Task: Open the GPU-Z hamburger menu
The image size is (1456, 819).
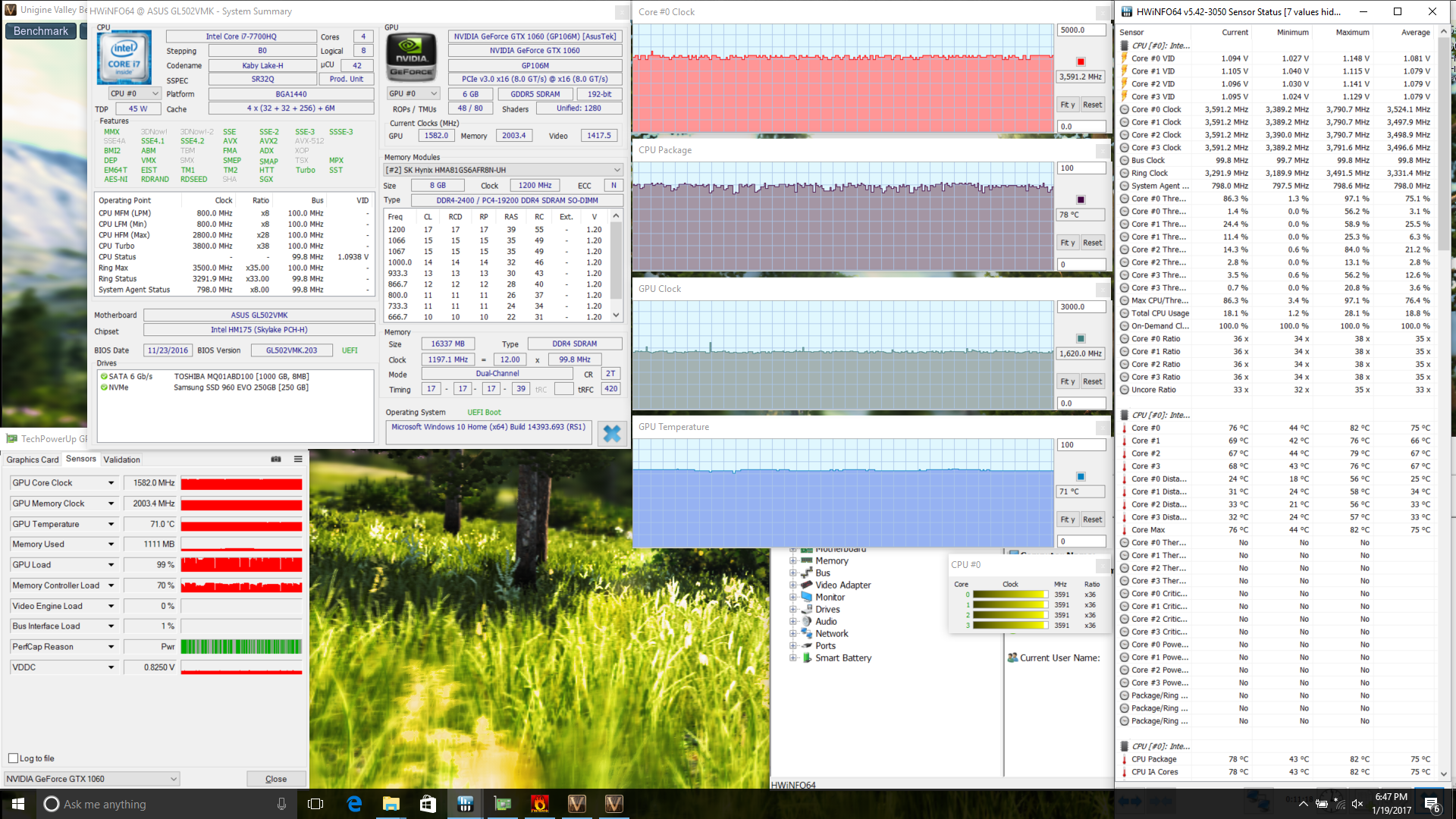Action: pos(298,460)
